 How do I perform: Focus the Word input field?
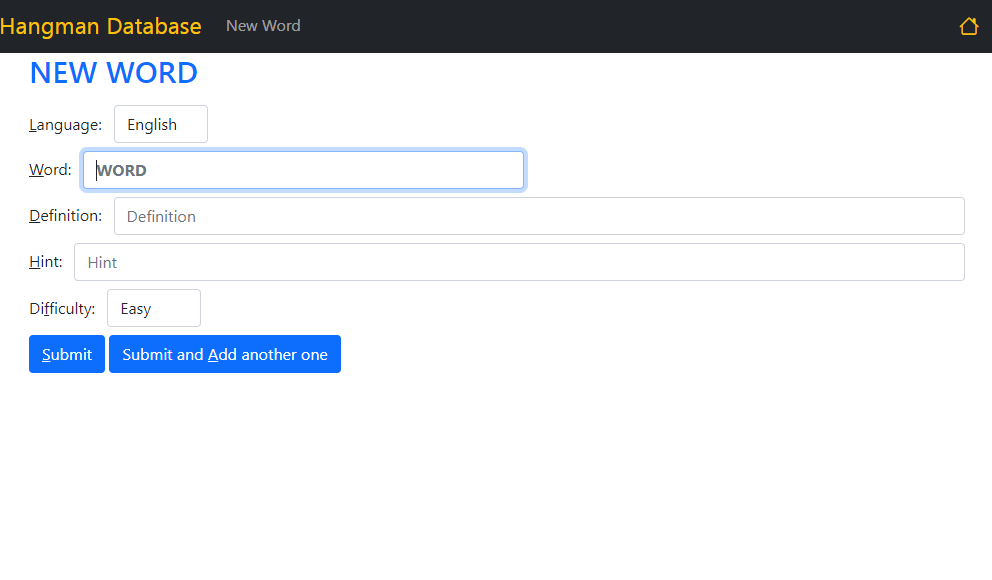(x=304, y=170)
